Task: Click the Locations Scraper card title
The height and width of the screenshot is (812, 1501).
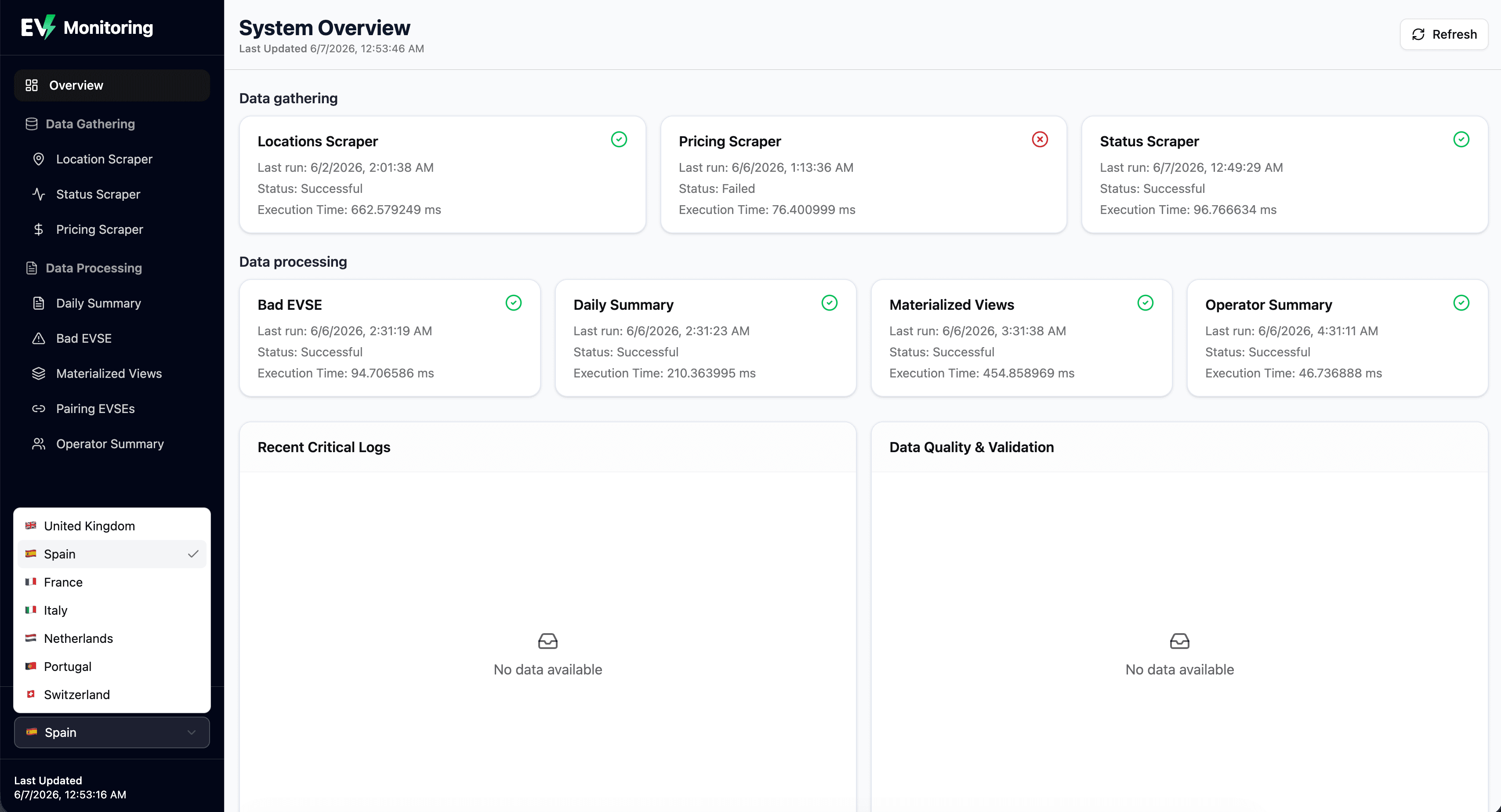Action: 318,141
